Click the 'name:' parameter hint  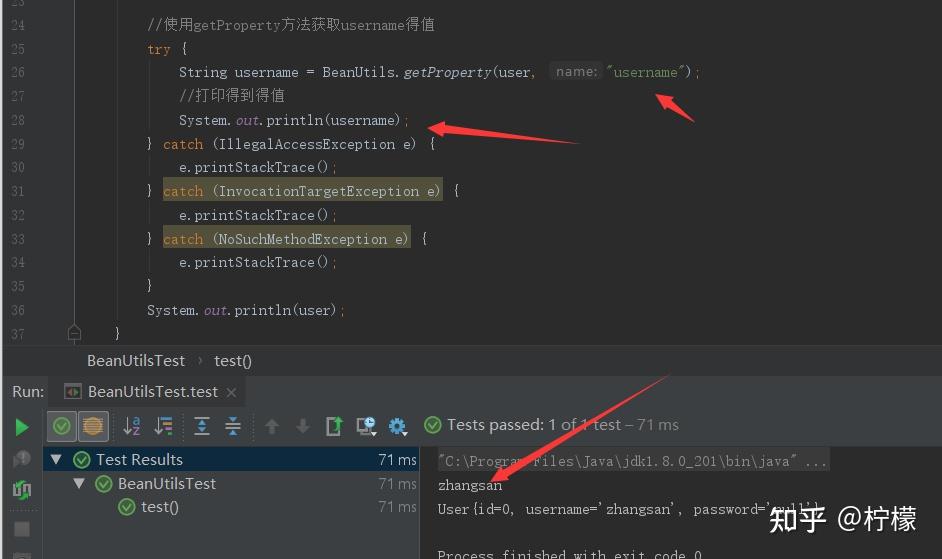click(576, 72)
